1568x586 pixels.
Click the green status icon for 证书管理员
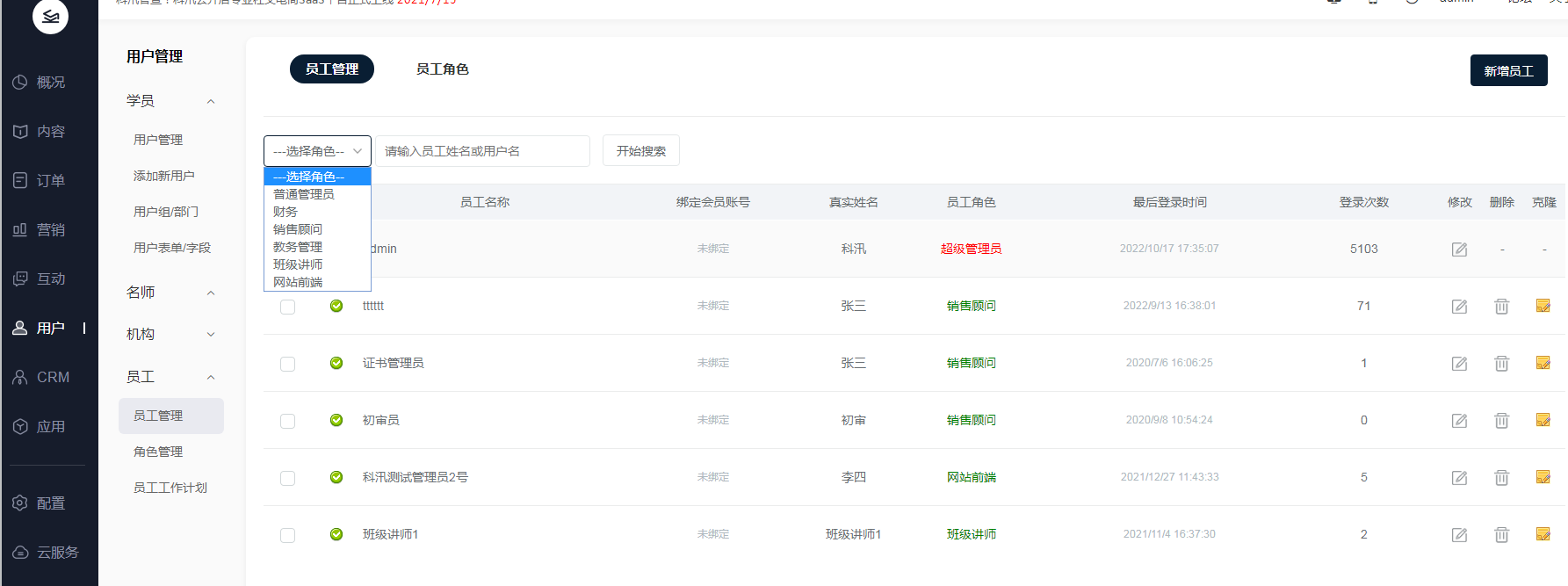tap(336, 363)
